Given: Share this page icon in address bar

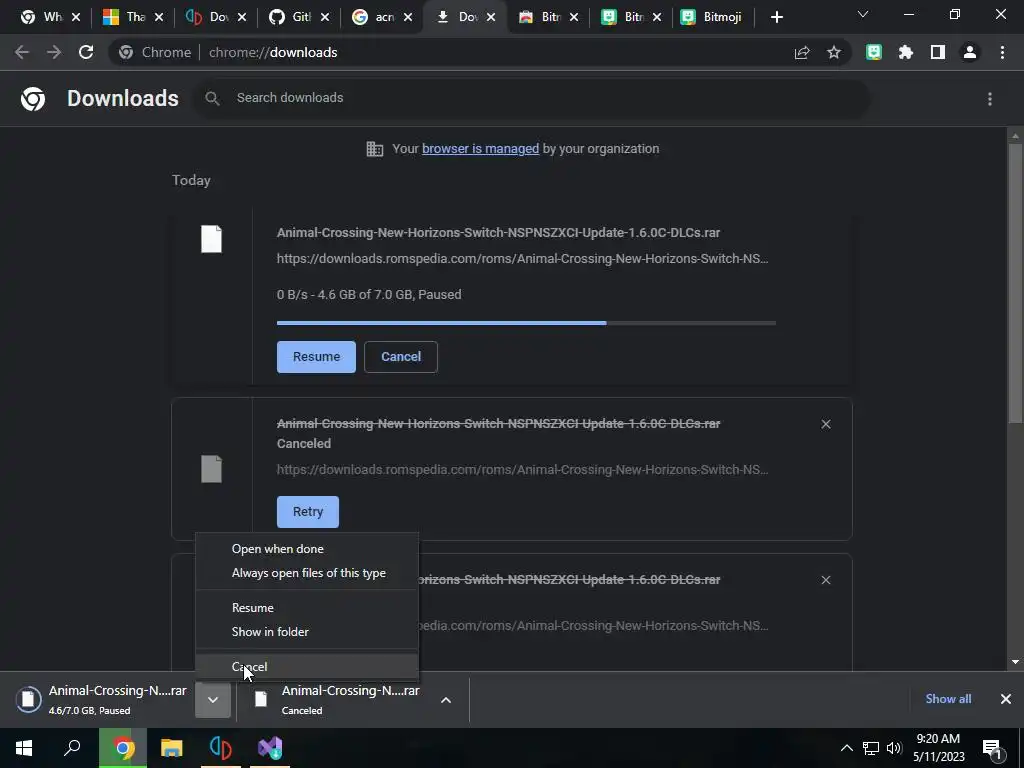Looking at the screenshot, I should (x=802, y=52).
